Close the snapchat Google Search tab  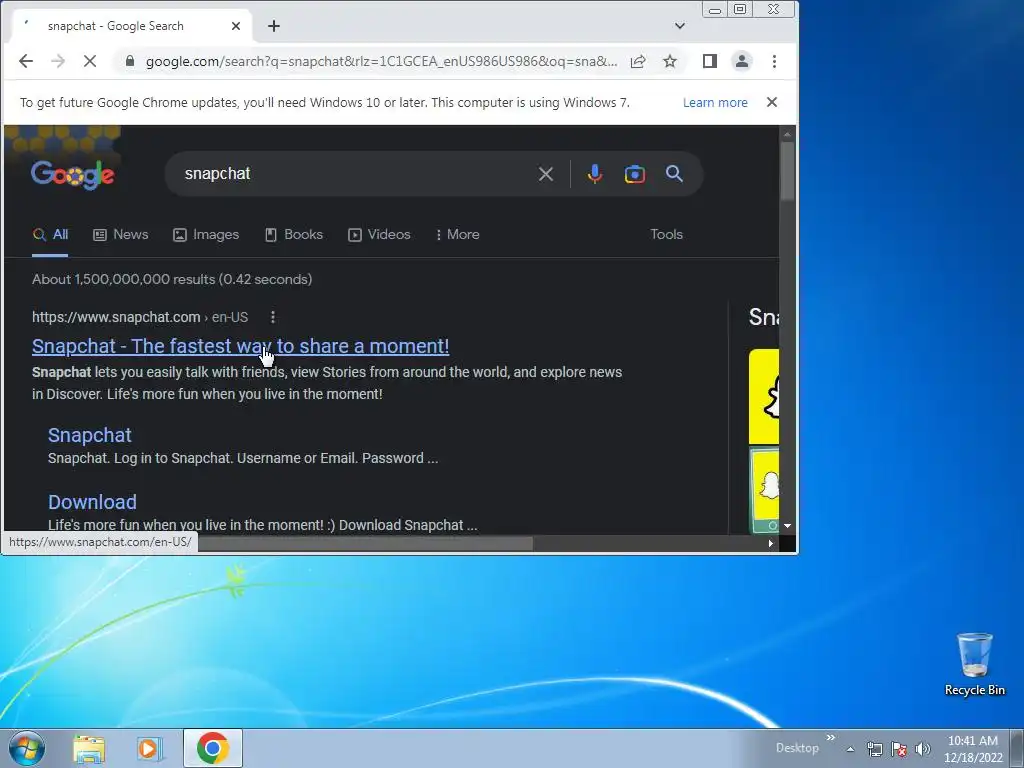(236, 26)
